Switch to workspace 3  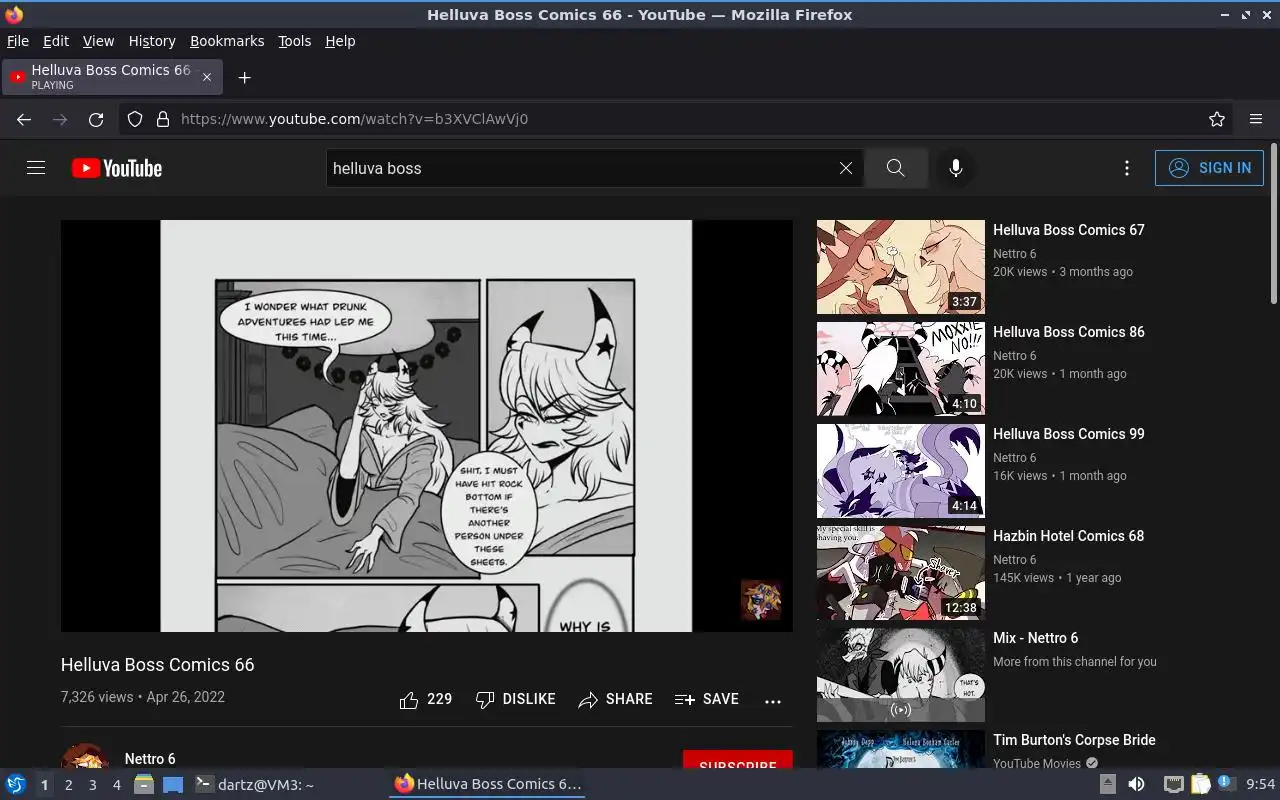92,785
